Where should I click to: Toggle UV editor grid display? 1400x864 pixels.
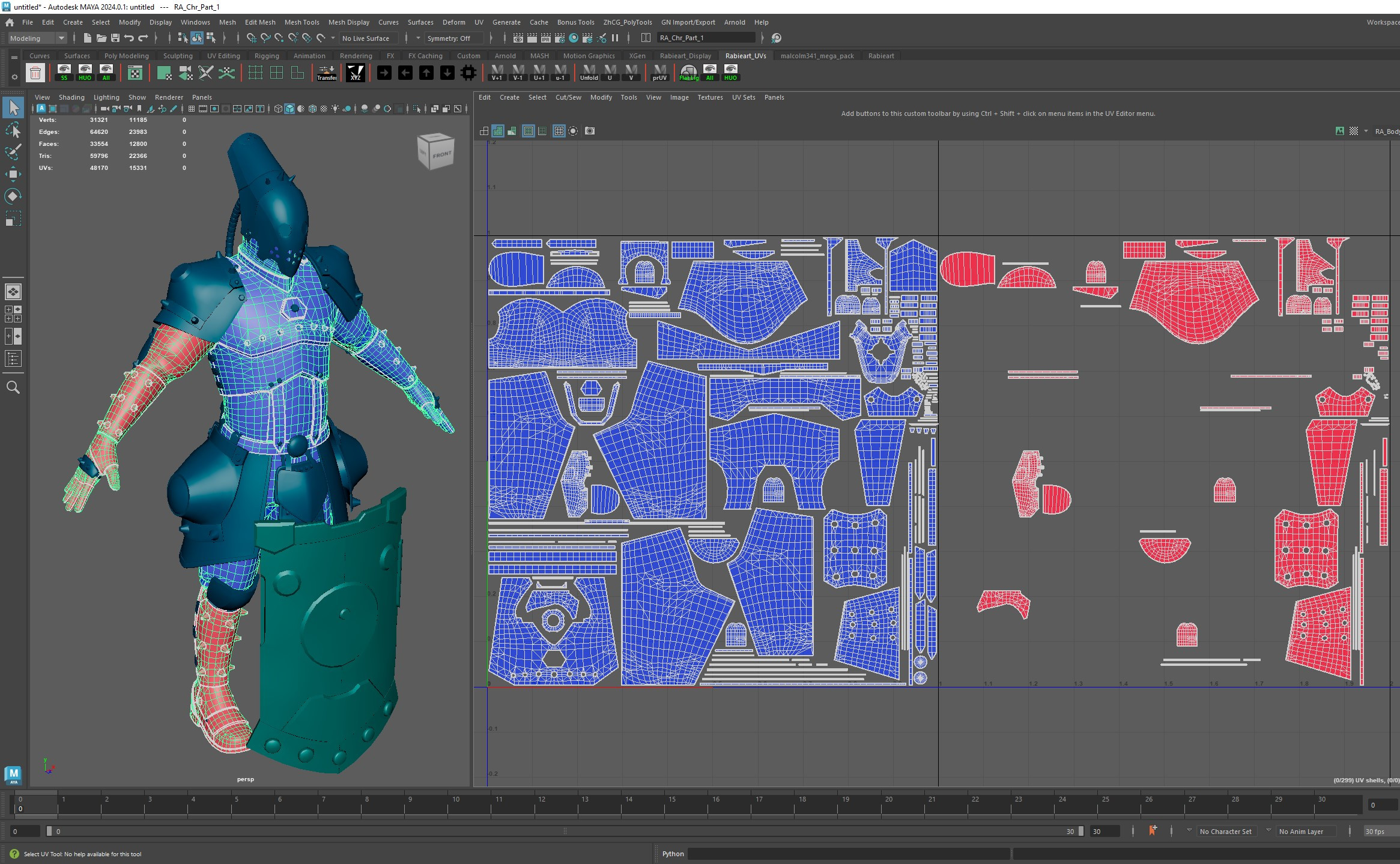(x=559, y=131)
